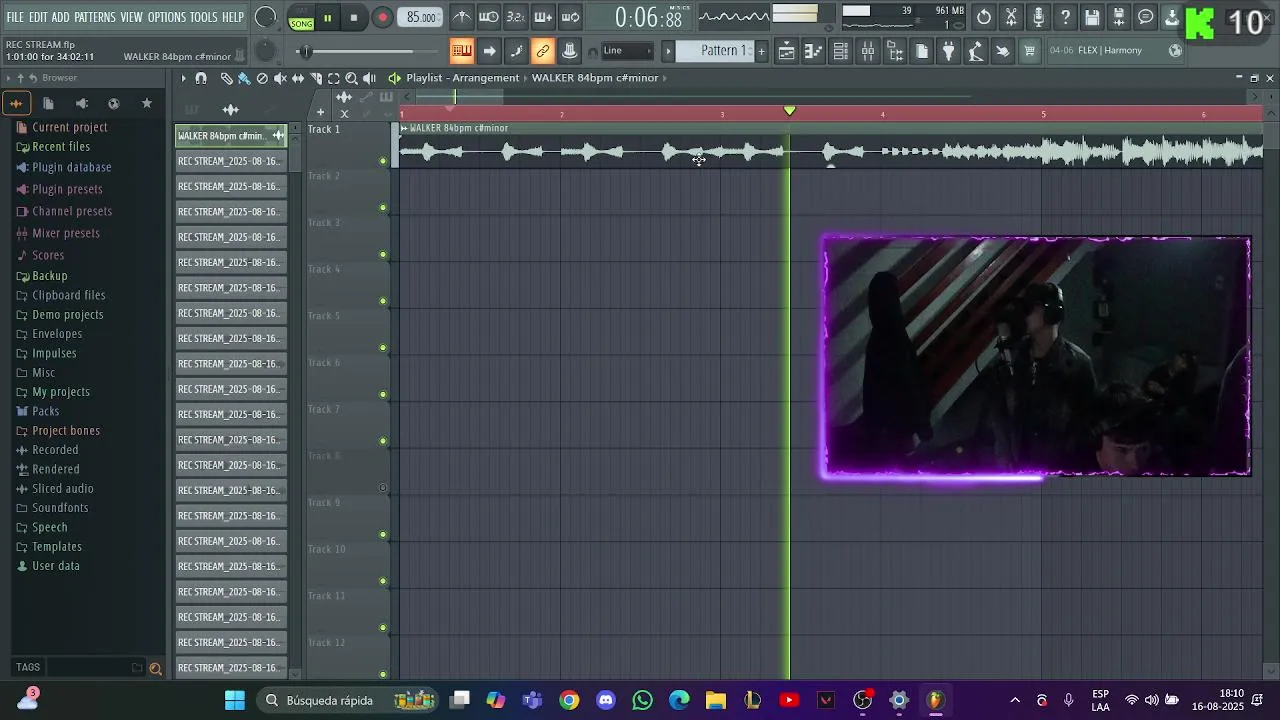Select WALKER 84bpm c#minor clip in picker
Image resolution: width=1280 pixels, height=720 pixels.
pyautogui.click(x=231, y=136)
